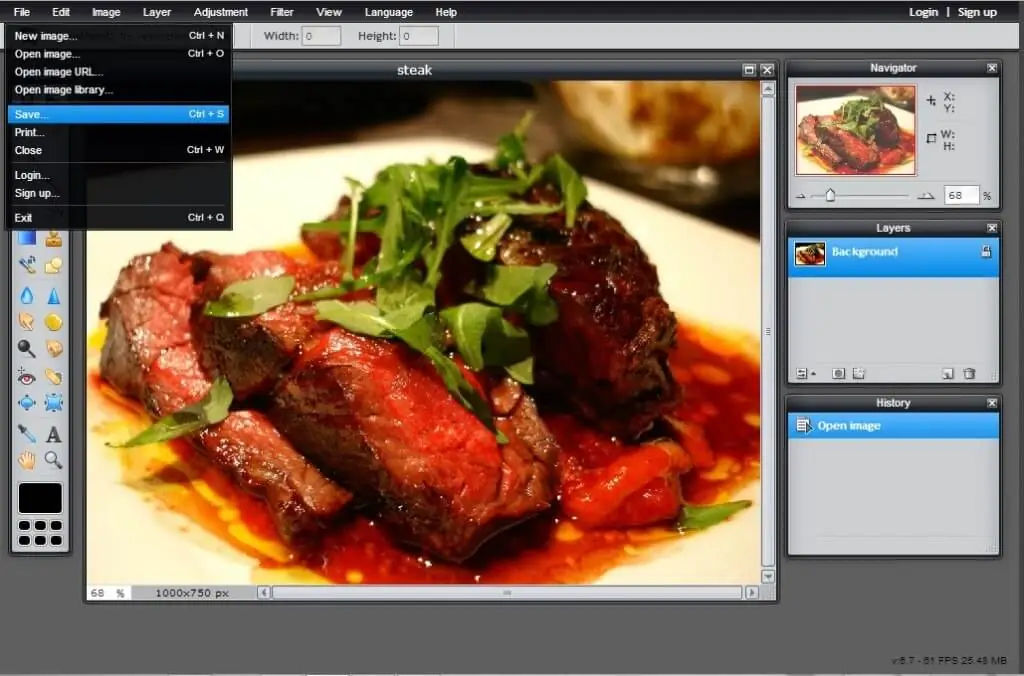Viewport: 1024px width, 676px height.
Task: Select the Hand pan tool
Action: click(x=27, y=460)
